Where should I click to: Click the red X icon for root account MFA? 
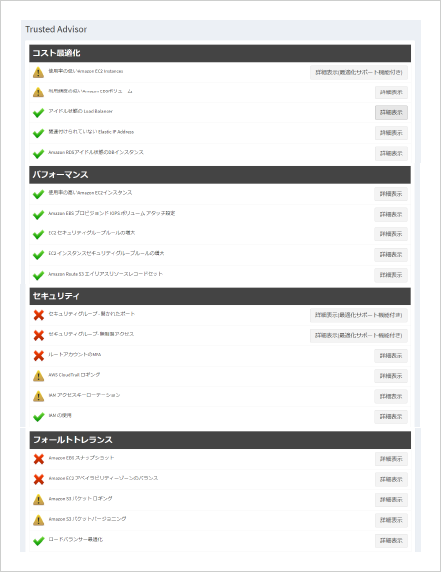pyautogui.click(x=39, y=356)
